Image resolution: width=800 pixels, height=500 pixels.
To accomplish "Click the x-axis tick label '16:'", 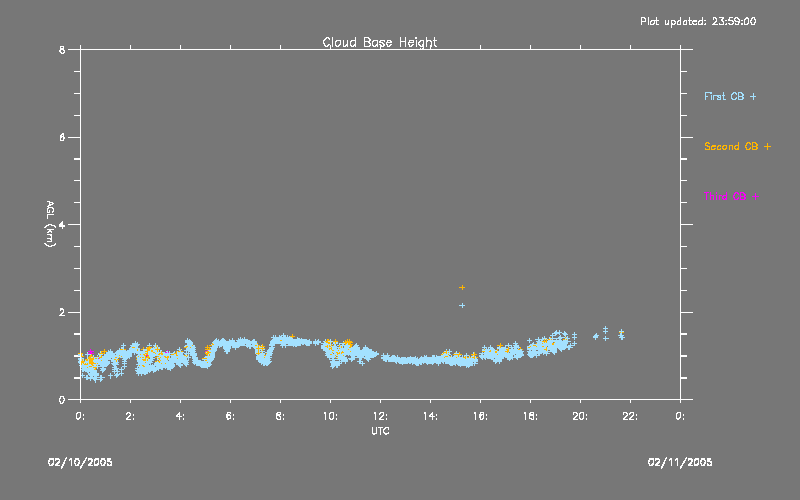I will click(480, 416).
